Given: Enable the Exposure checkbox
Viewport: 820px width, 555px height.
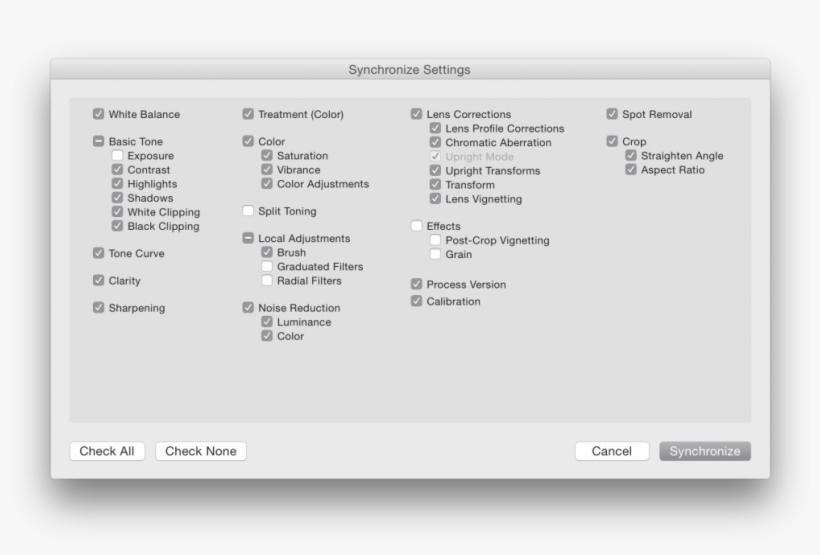Looking at the screenshot, I should 117,156.
